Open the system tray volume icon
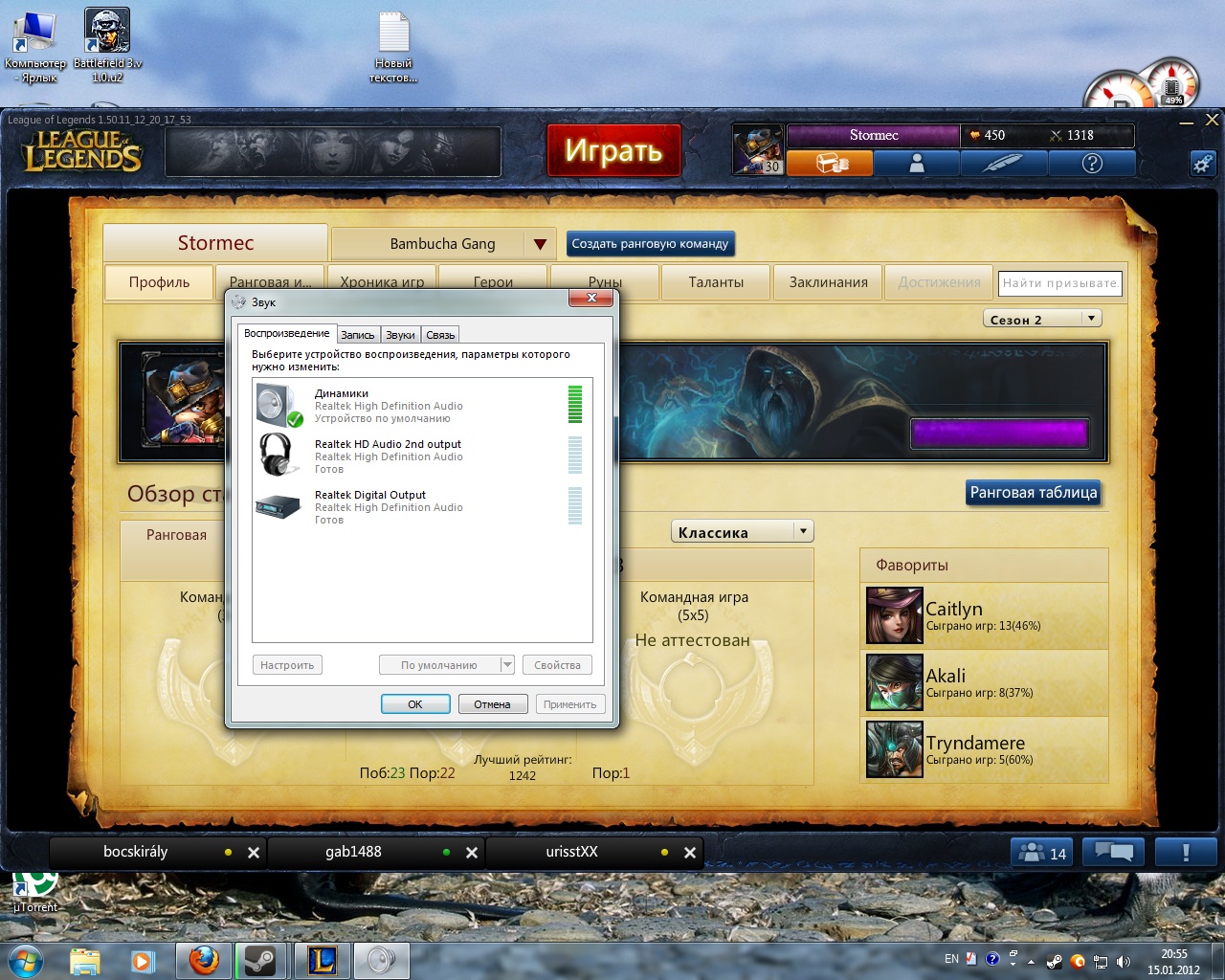Screen dimensions: 1225x980 [x=1123, y=961]
